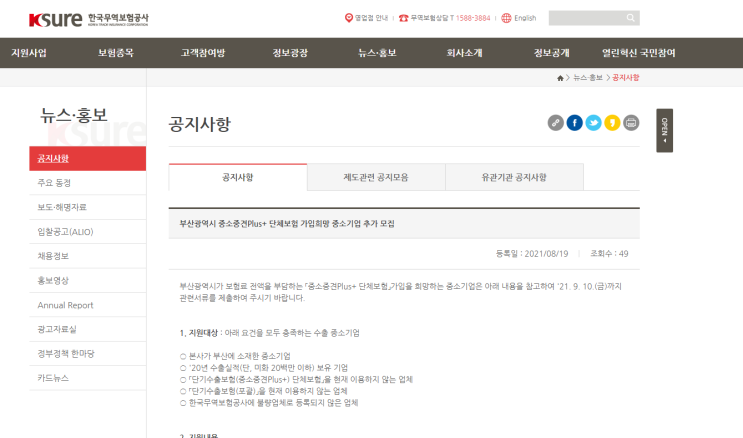Screen dimensions: 743x438
Task: Select the 공지사항 tab
Action: tap(238, 177)
